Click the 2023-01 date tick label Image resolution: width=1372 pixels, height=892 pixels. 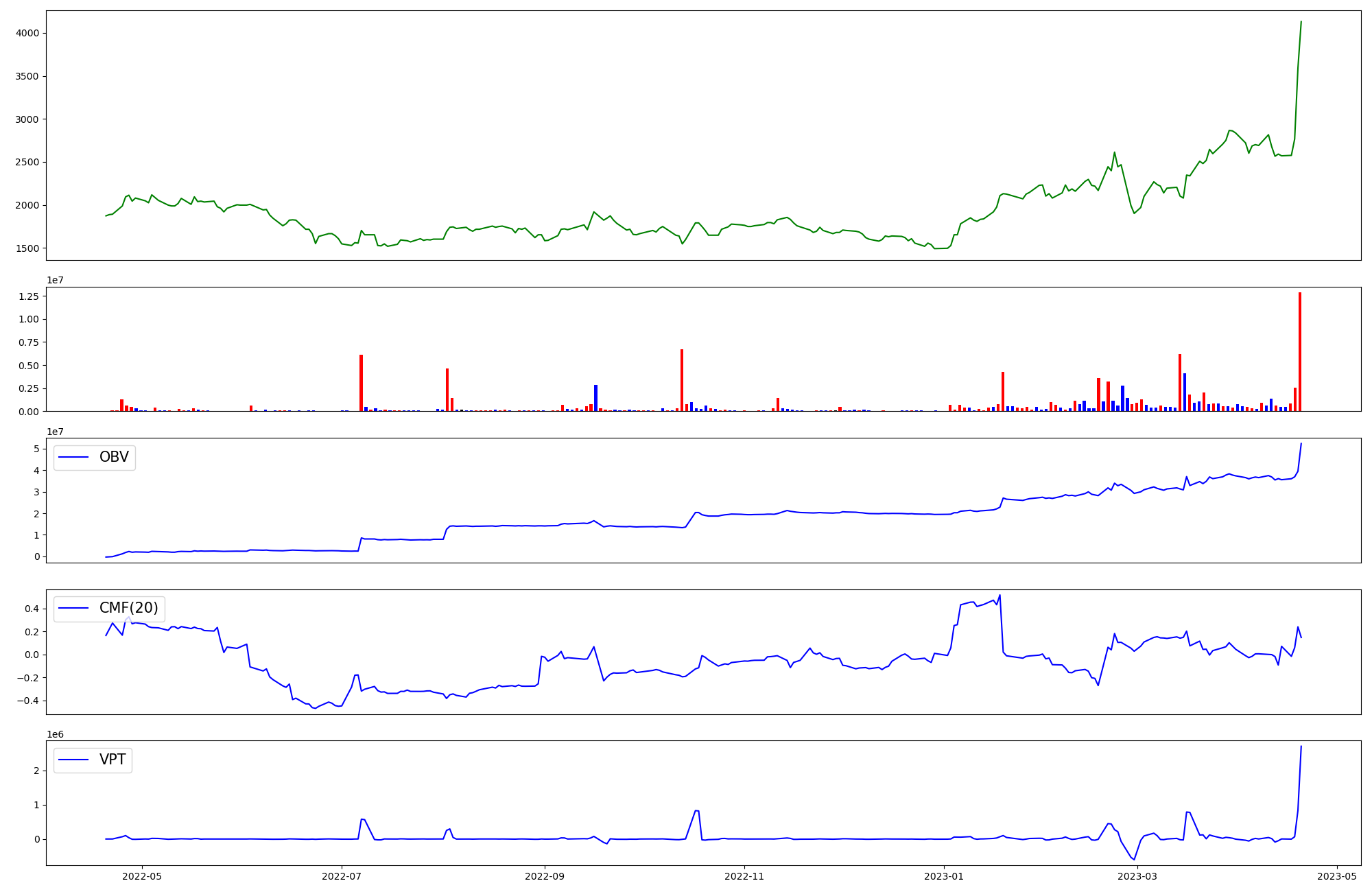(944, 876)
